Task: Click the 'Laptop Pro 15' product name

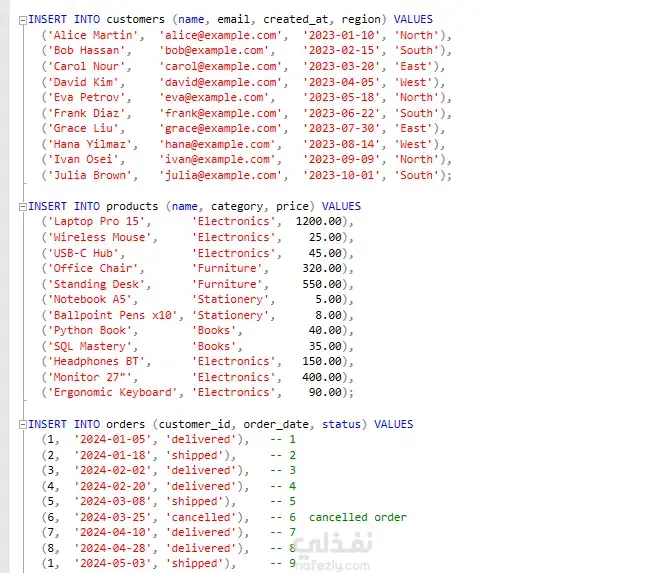Action: [96, 221]
